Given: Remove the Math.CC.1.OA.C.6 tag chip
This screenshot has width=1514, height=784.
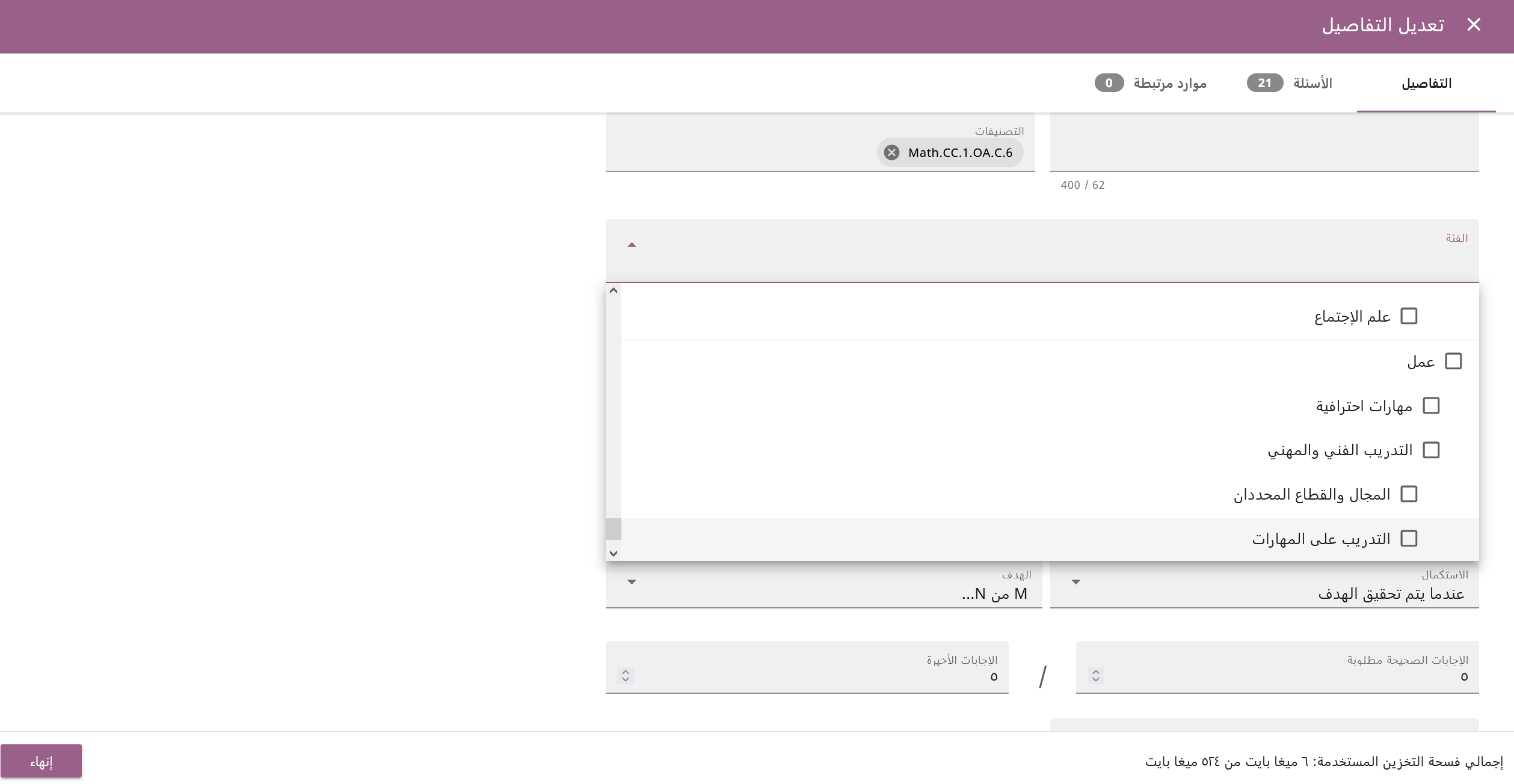Looking at the screenshot, I should [x=891, y=153].
